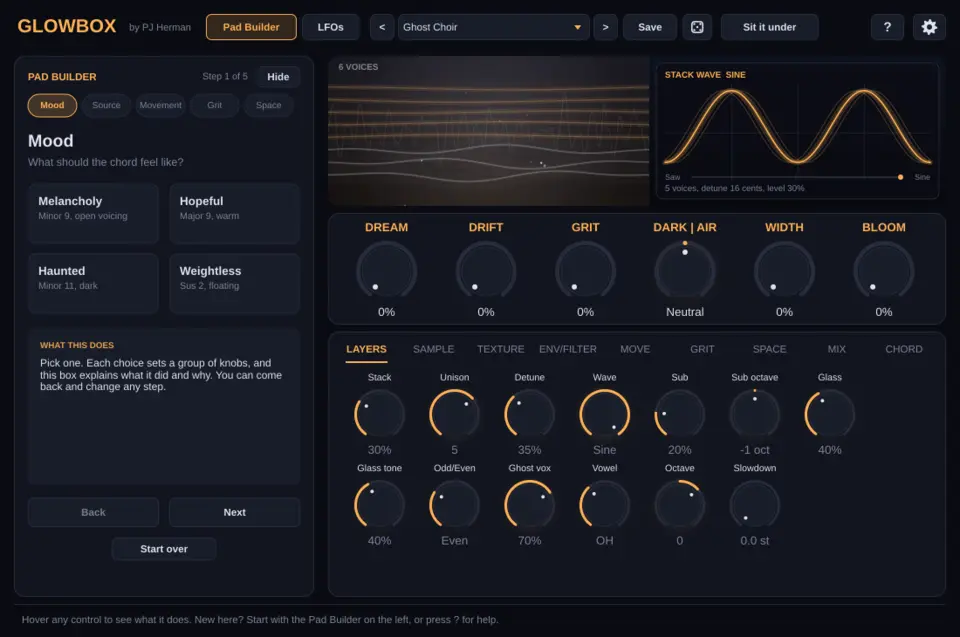Click the Sit it under button
Viewport: 960px width, 637px height.
point(770,27)
